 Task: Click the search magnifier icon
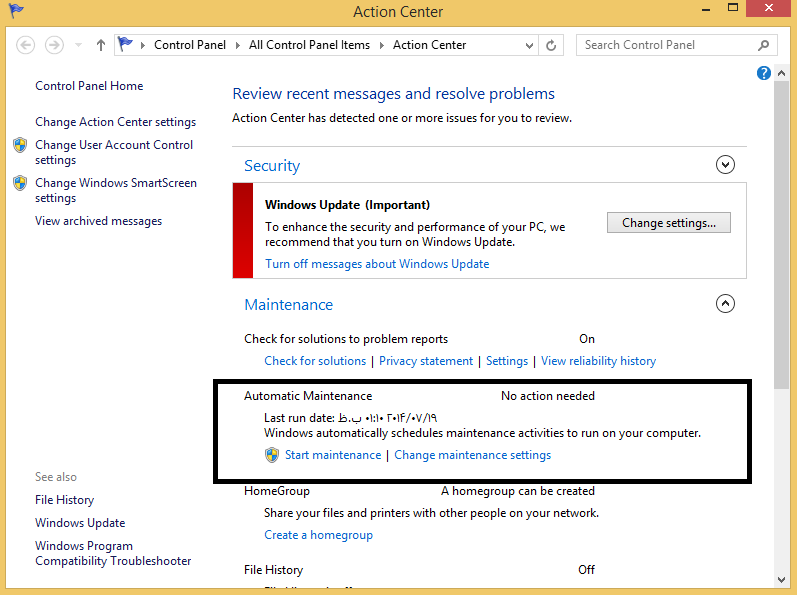(763, 45)
